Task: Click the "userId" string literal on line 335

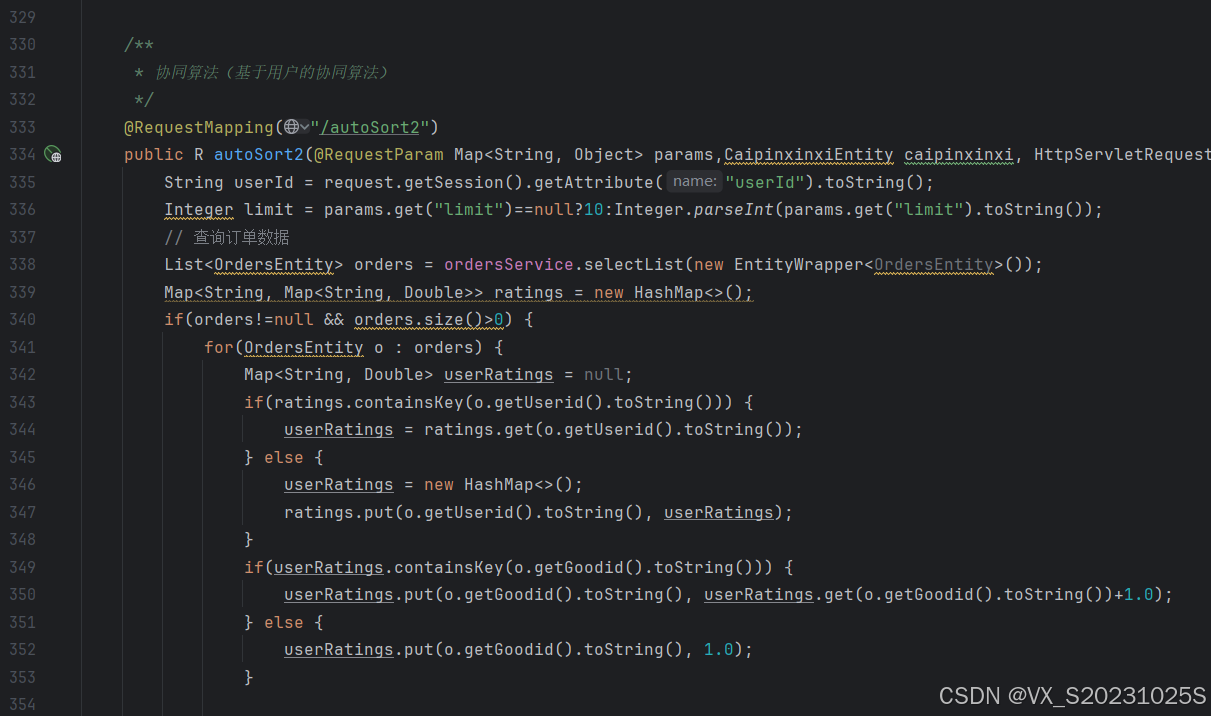Action: coord(765,182)
